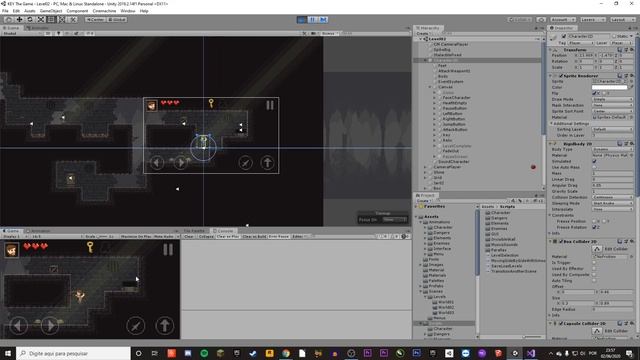Select the Rotate tool in toolbar
Screen dimensions: 640x360
click(x=30, y=19)
